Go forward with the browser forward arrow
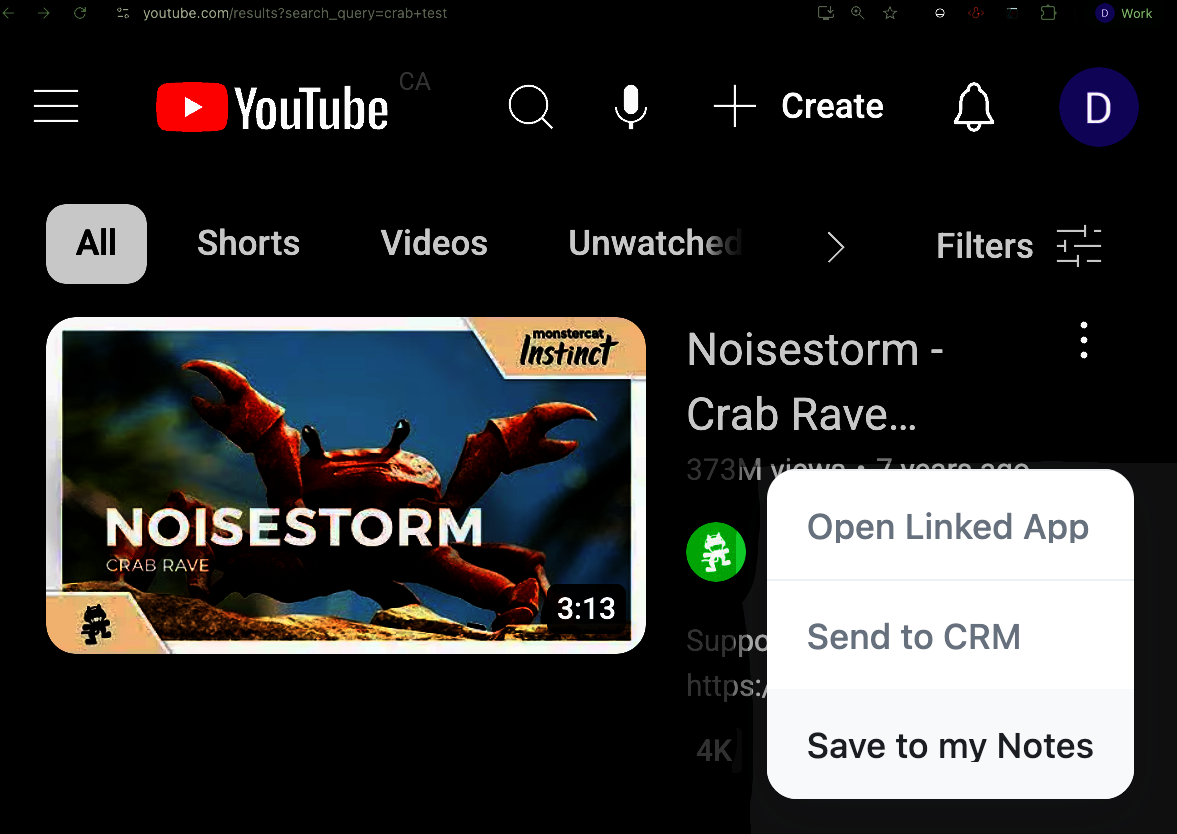The image size is (1177, 834). [44, 13]
